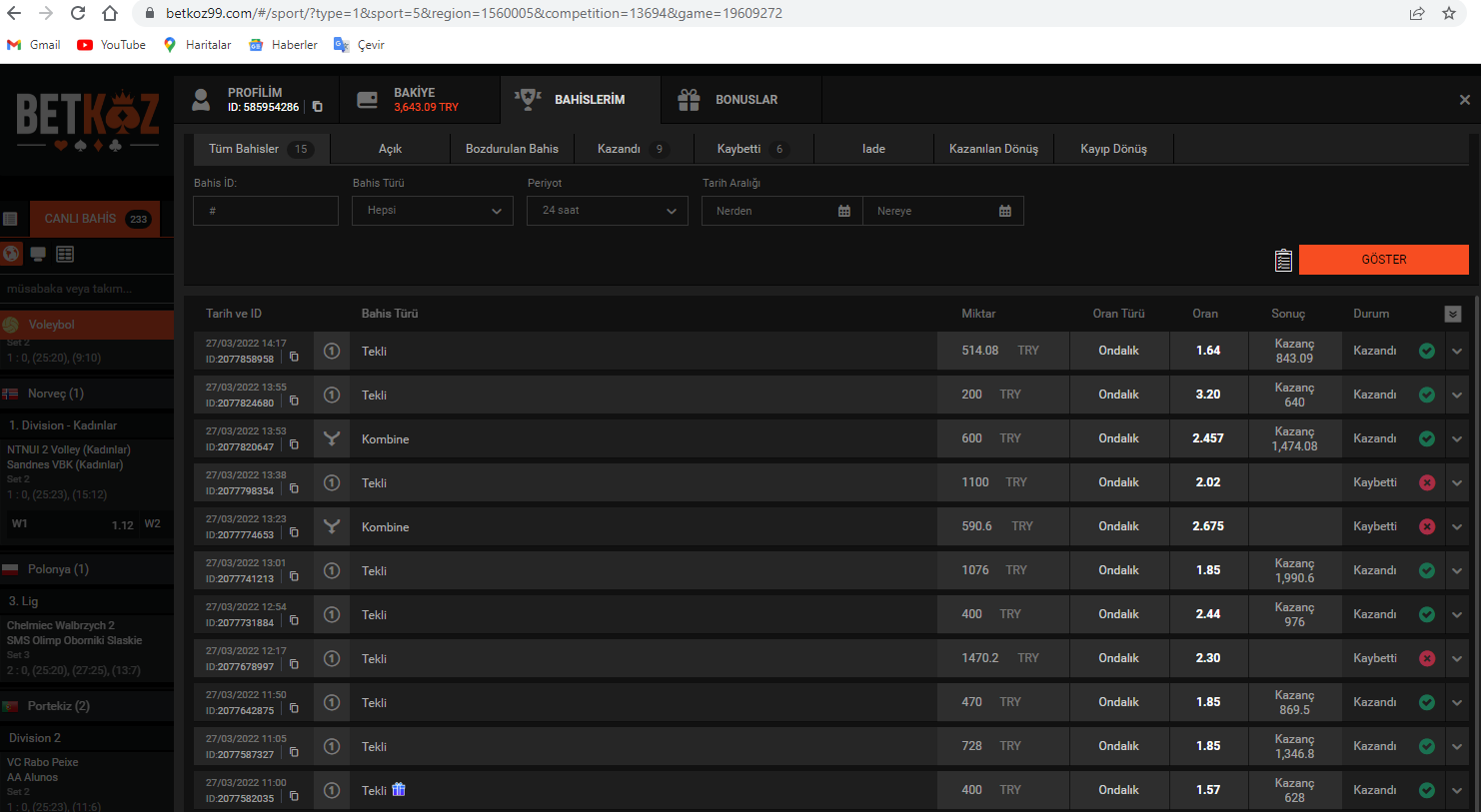Screen dimensions: 1481x812
Task: Click the sidebar monitor view icon
Action: click(x=38, y=254)
